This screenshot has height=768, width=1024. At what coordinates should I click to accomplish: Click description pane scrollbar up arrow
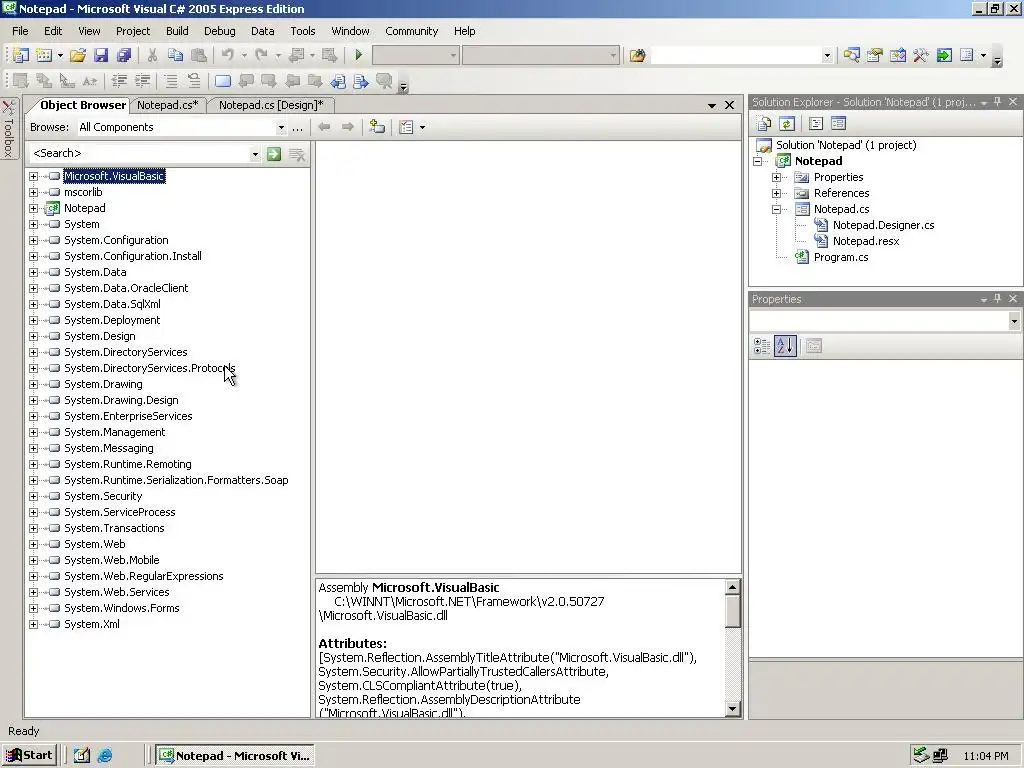(733, 587)
